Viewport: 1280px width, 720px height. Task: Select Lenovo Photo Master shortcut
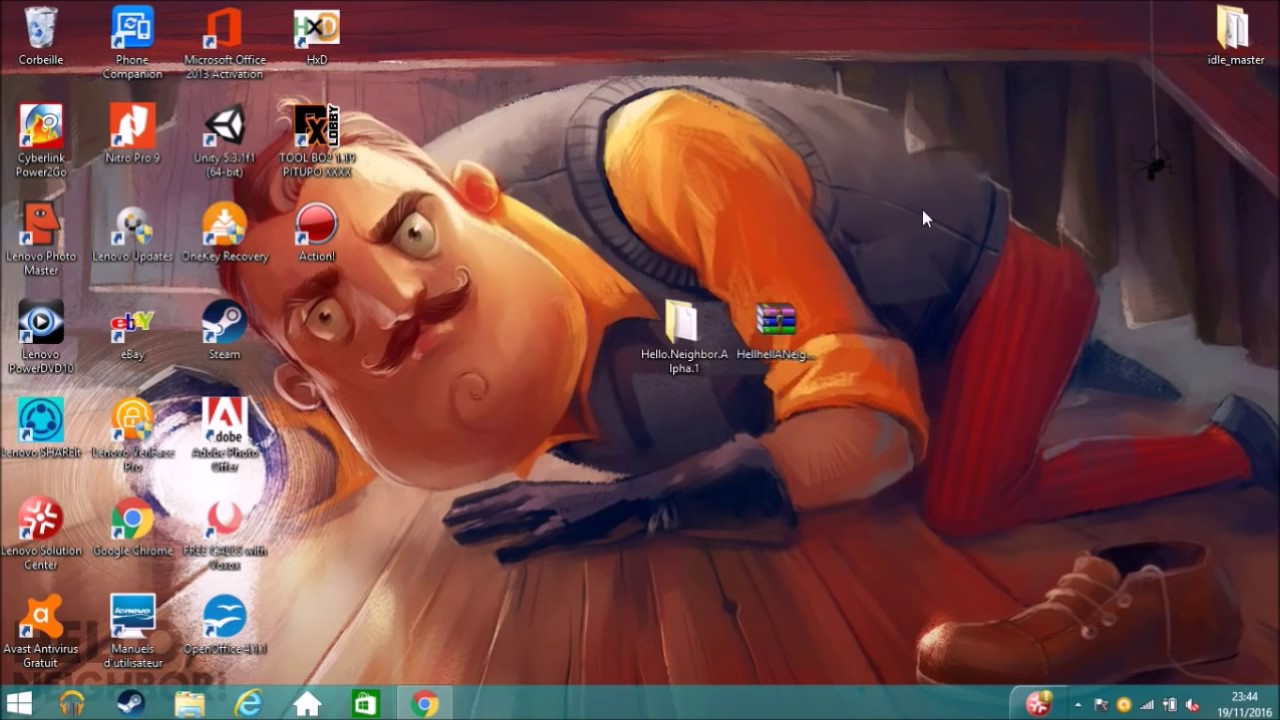(x=41, y=238)
